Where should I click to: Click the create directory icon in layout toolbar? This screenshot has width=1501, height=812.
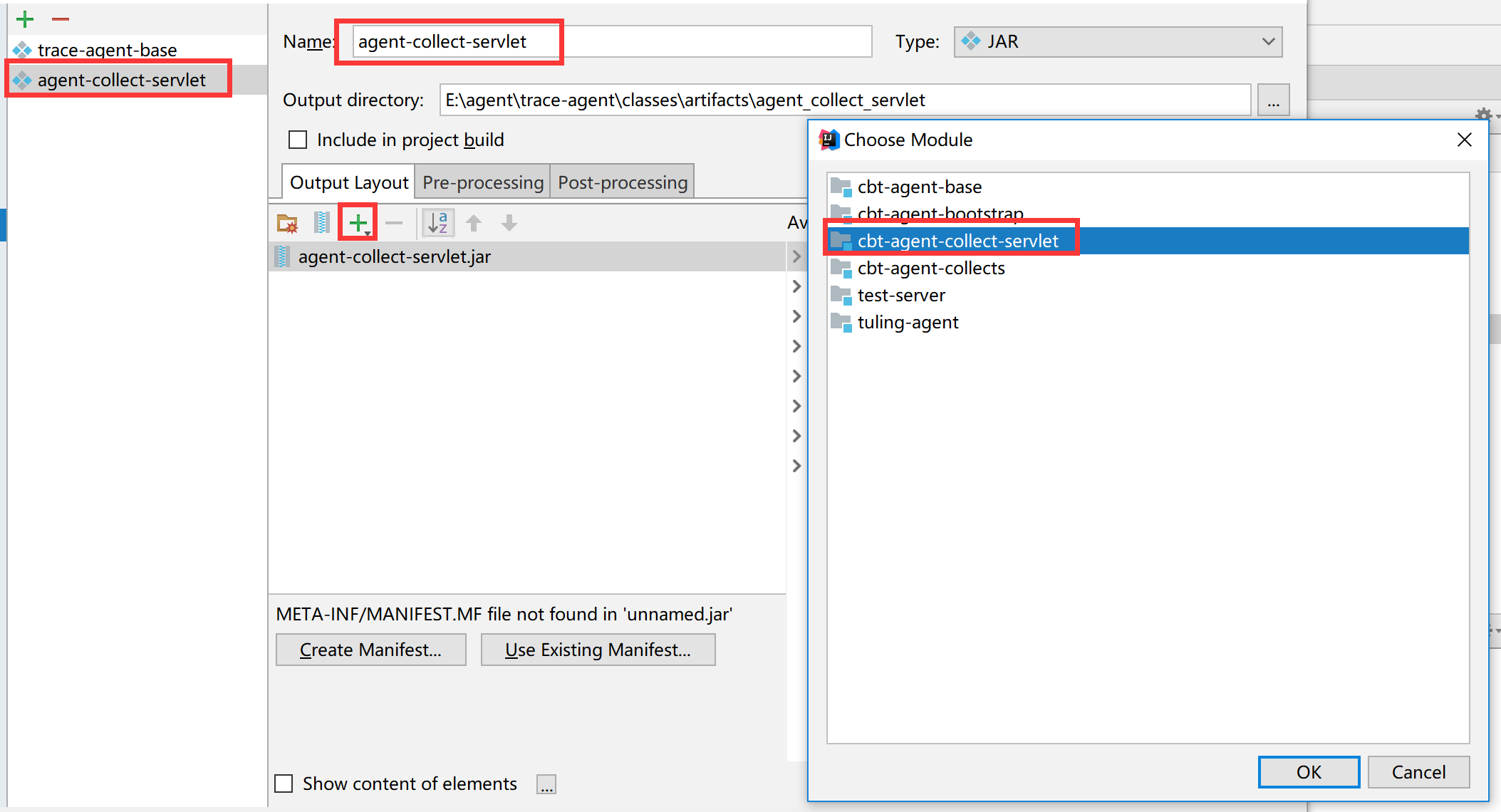(x=287, y=224)
